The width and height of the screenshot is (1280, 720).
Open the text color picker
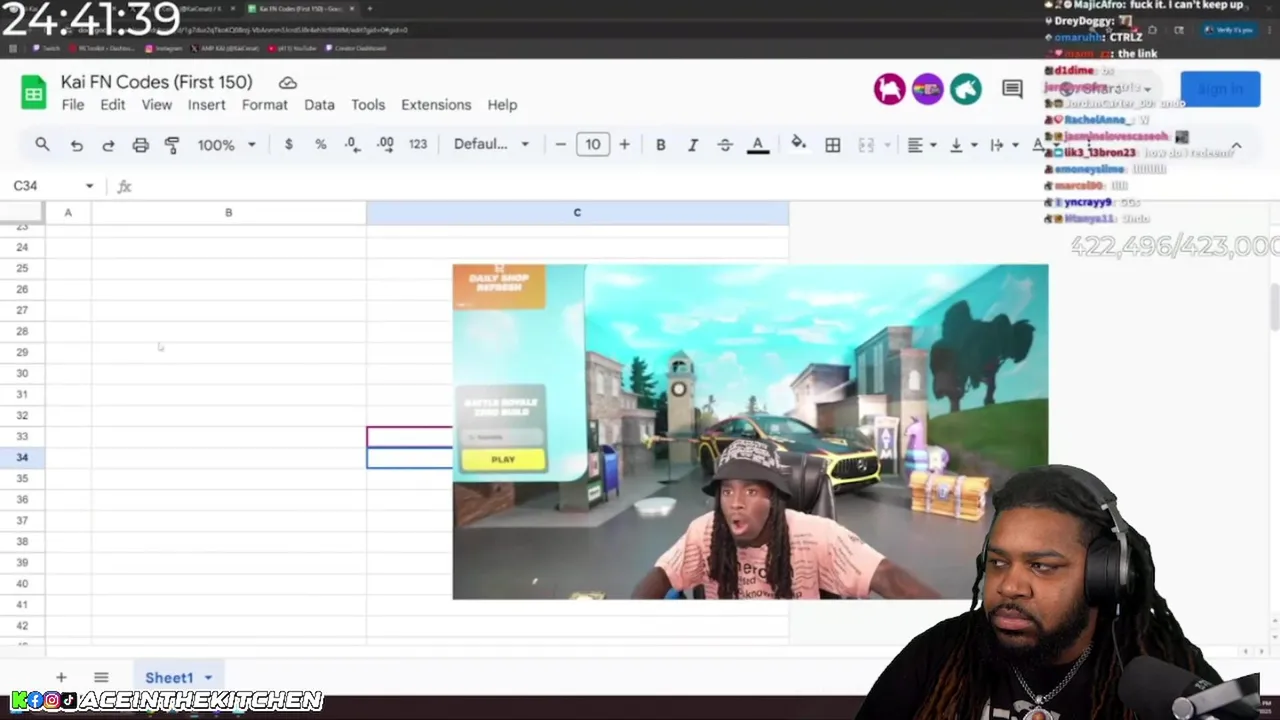pyautogui.click(x=758, y=145)
